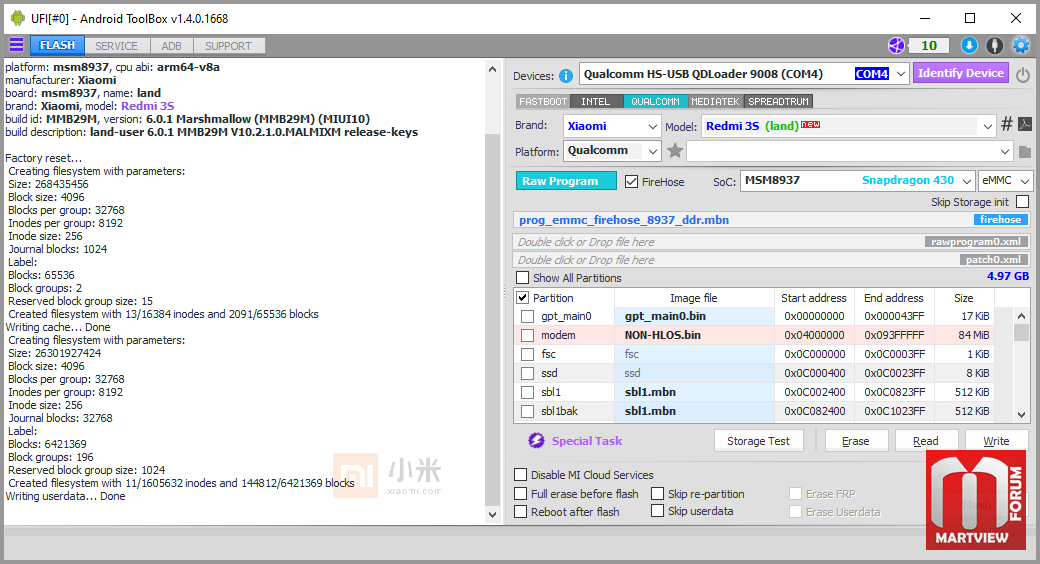Click the NON-HLOS.bin image file cell
The width and height of the screenshot is (1040, 564).
click(x=694, y=335)
